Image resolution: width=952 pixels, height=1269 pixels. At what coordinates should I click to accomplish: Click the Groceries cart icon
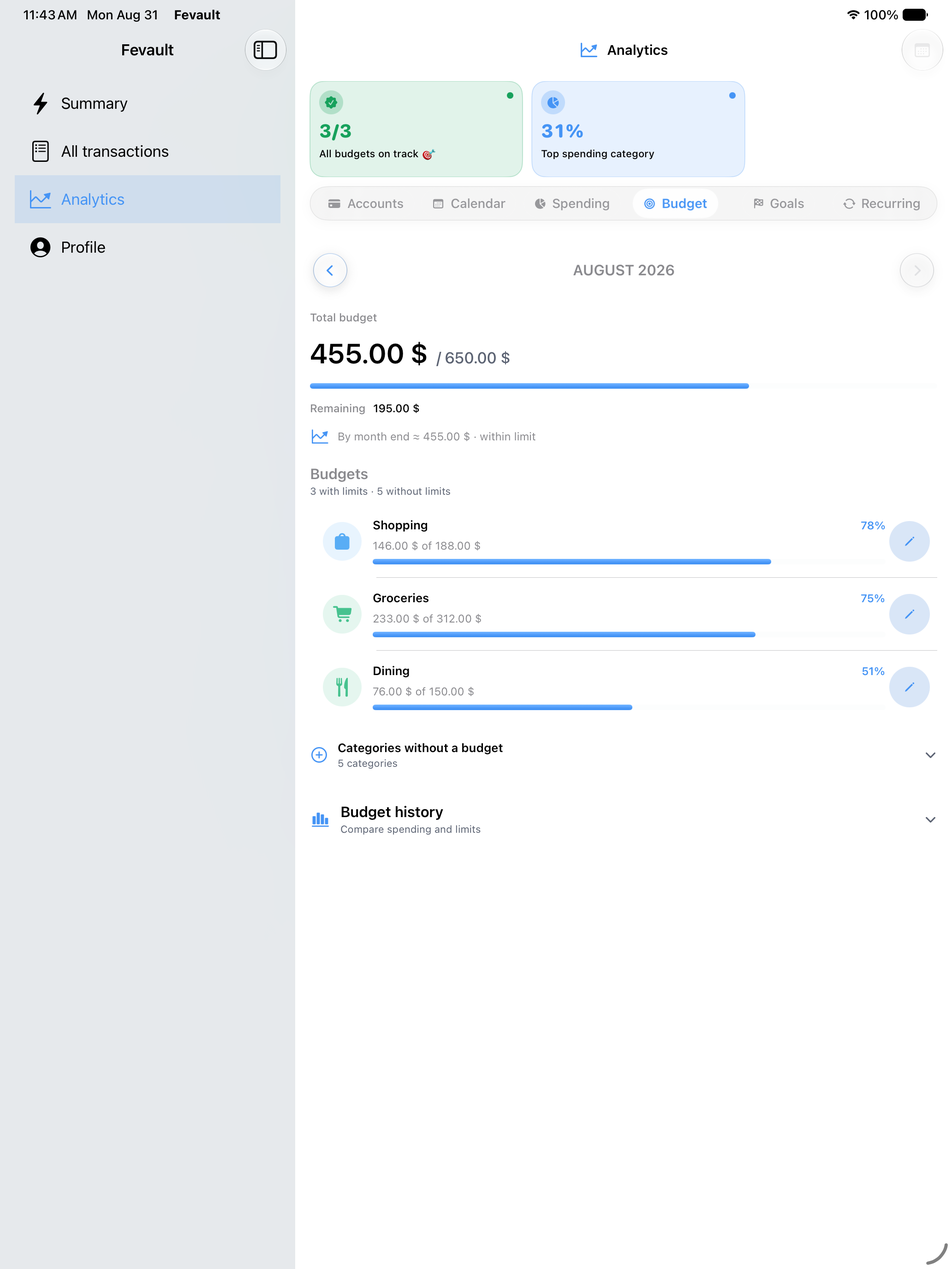[x=342, y=615]
